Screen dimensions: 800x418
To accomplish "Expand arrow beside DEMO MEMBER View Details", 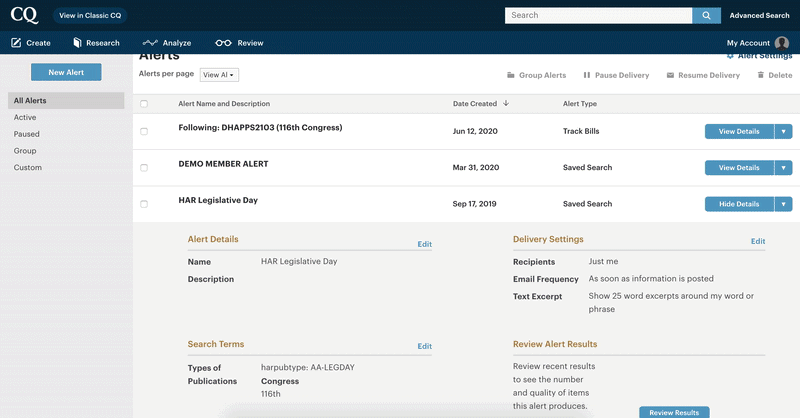I will coord(783,167).
